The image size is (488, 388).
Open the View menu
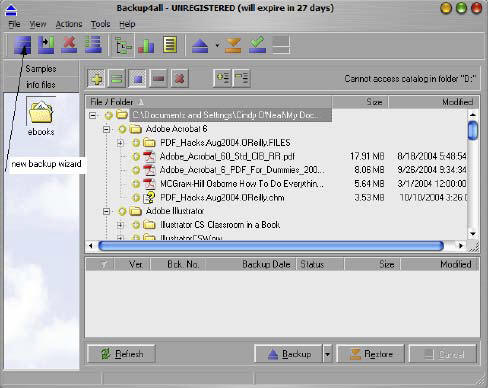[38, 24]
